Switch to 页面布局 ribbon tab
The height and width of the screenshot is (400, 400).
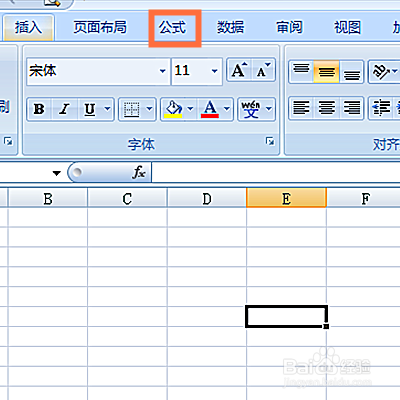(100, 27)
